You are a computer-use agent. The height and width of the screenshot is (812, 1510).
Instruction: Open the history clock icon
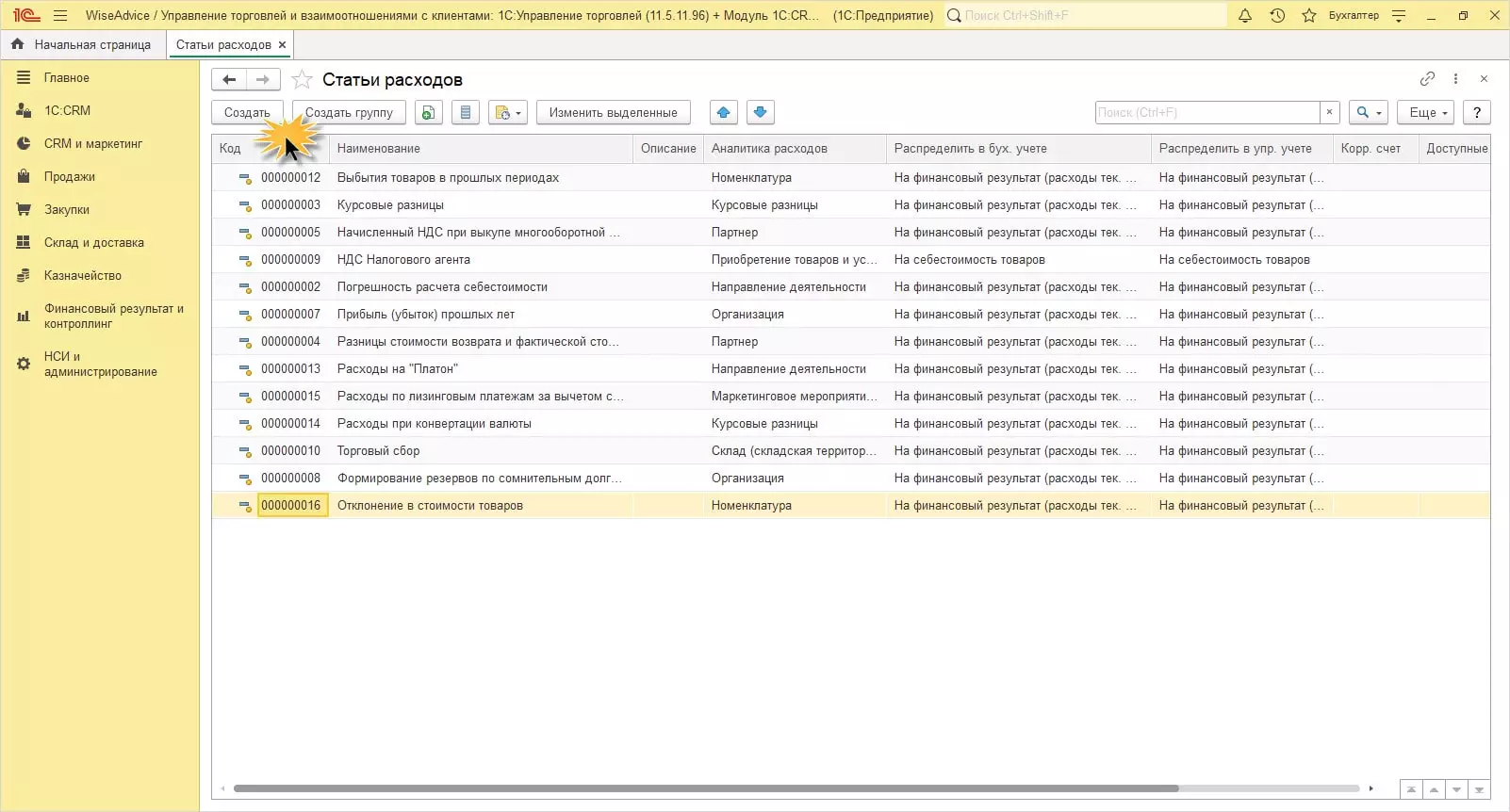(x=1277, y=15)
